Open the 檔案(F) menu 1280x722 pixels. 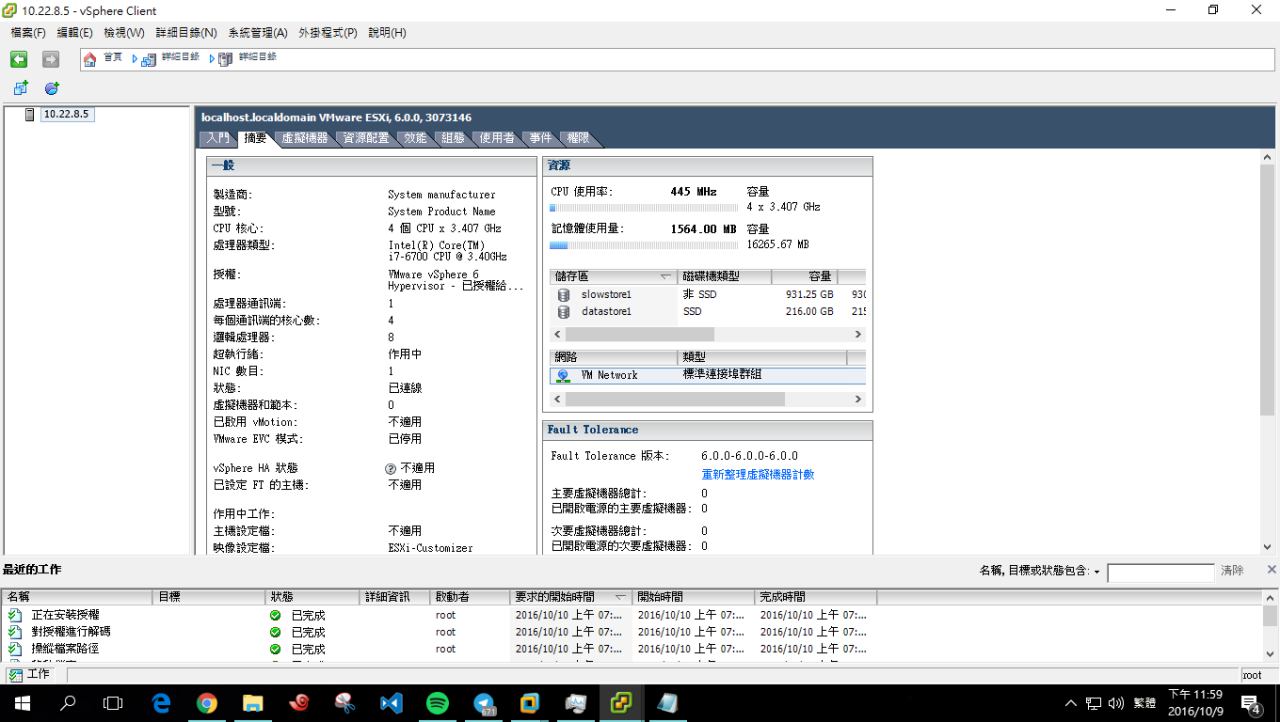point(28,33)
